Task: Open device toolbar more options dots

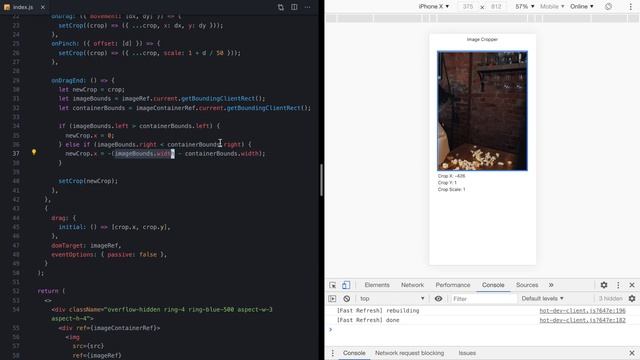Action: pyautogui.click(x=631, y=7)
